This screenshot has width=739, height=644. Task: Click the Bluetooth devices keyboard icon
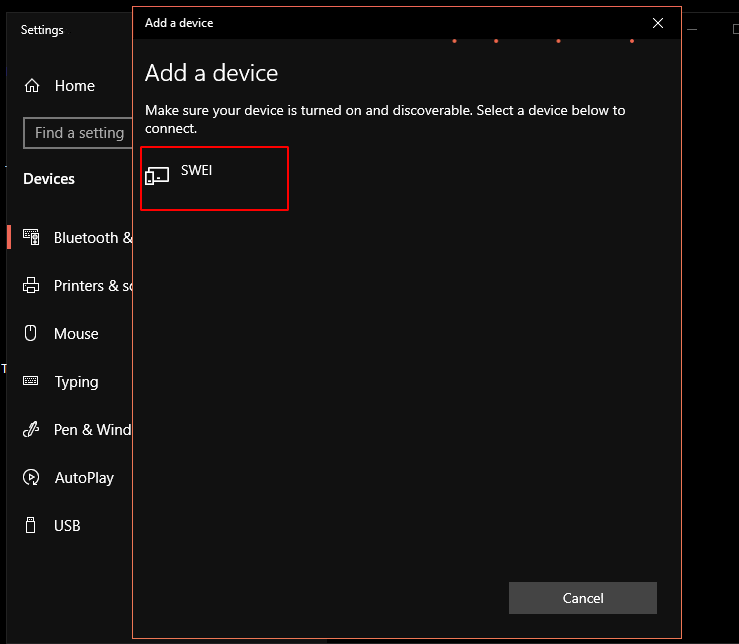[x=32, y=237]
